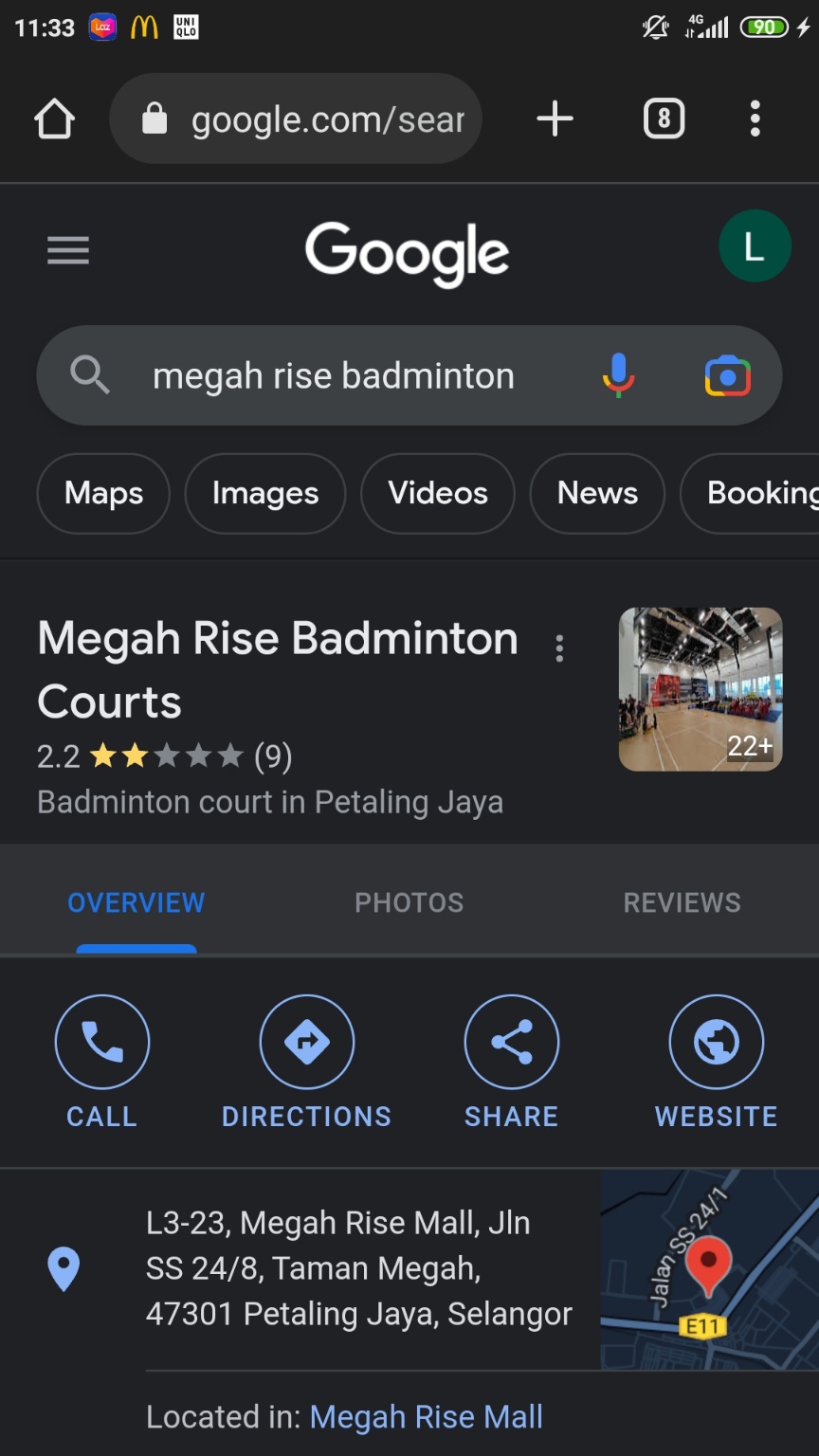This screenshot has height=1456, width=819.
Task: Switch to the Reviews tab
Action: coord(682,902)
